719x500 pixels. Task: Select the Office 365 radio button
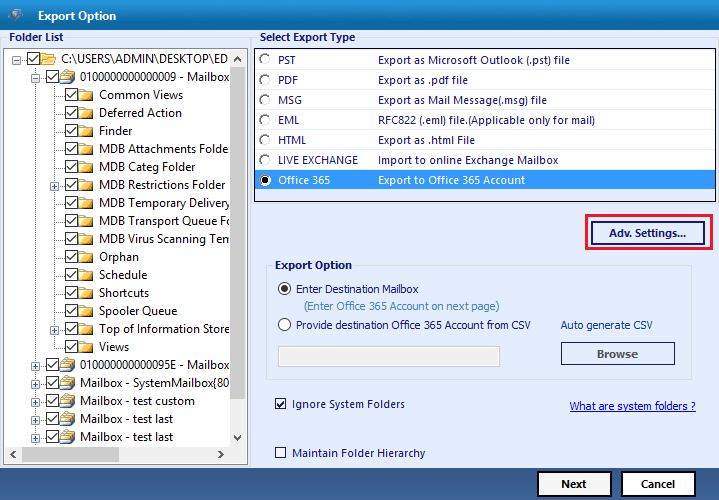pos(265,180)
